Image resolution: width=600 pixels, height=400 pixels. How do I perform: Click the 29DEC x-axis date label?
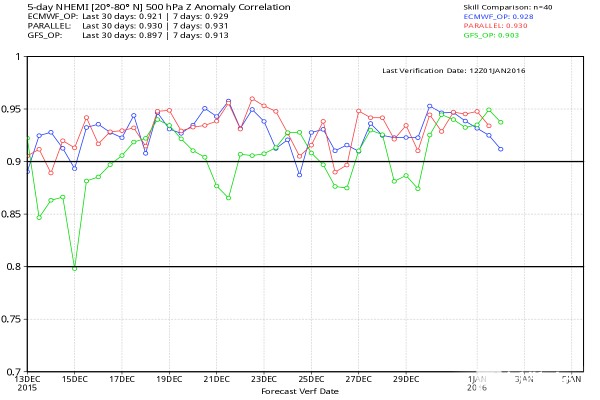tap(406, 380)
